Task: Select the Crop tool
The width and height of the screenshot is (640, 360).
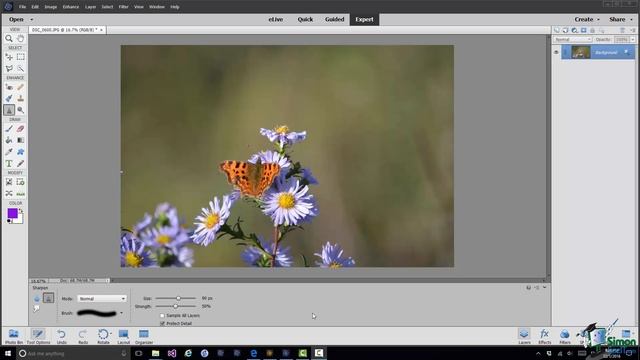Action: pyautogui.click(x=9, y=182)
